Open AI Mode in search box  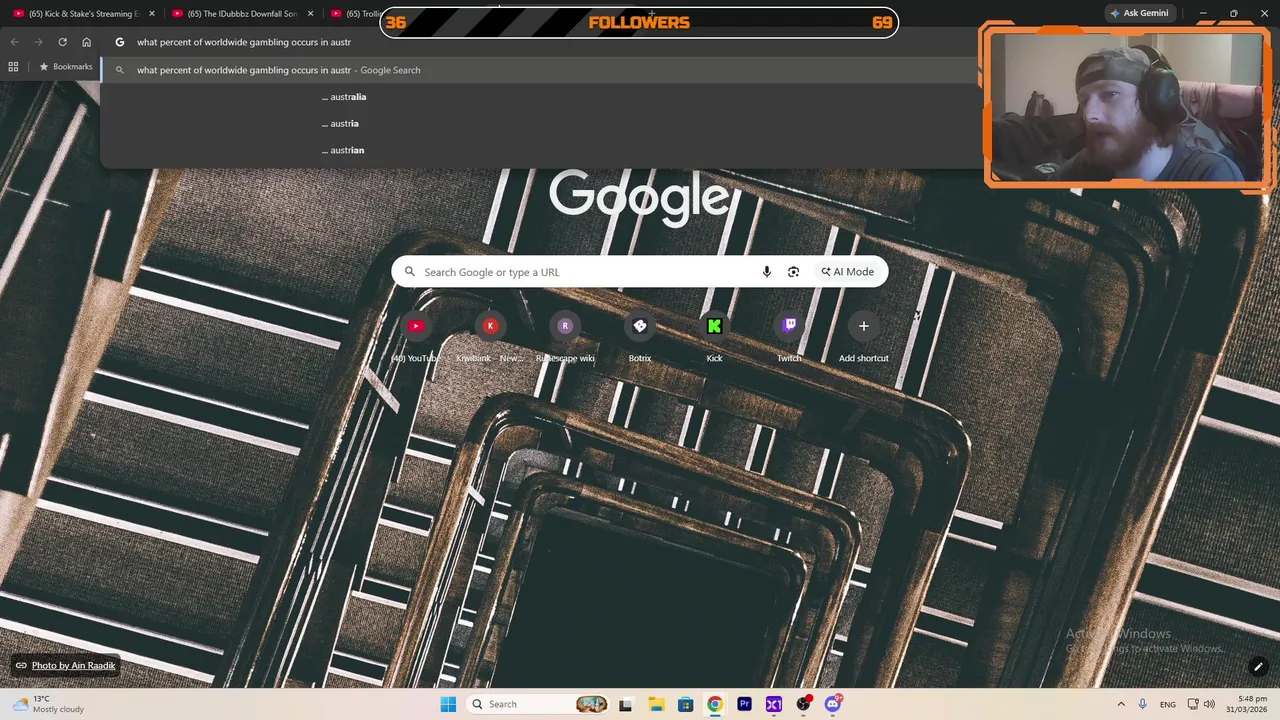pos(848,272)
